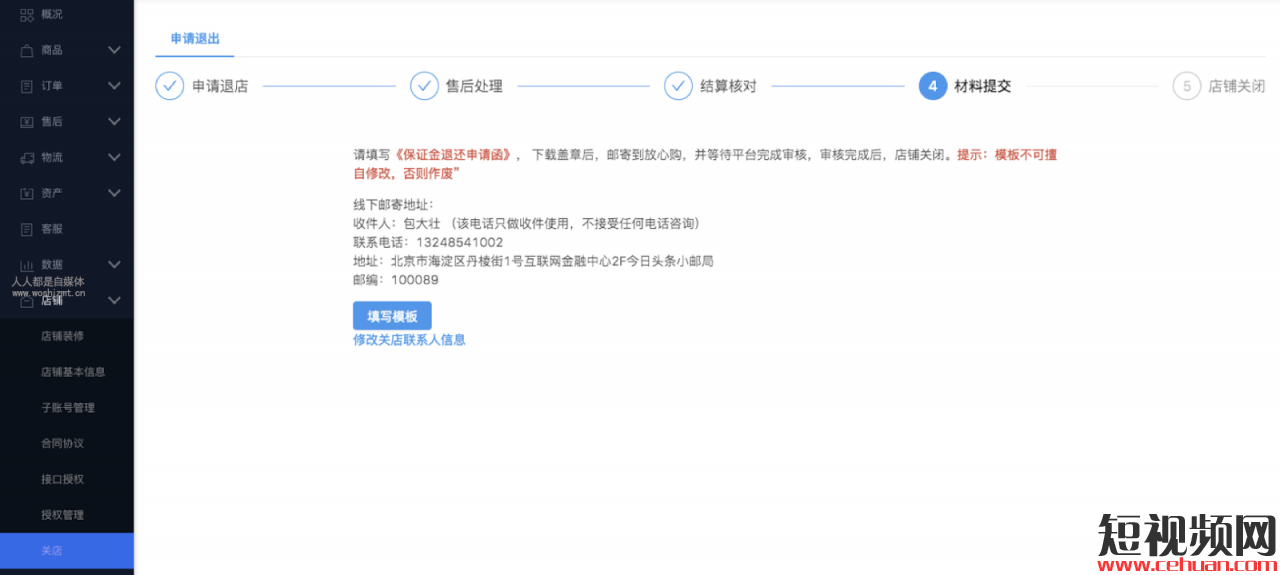
Task: Open 子账号管理 in sidebar submenu
Action: pos(67,408)
